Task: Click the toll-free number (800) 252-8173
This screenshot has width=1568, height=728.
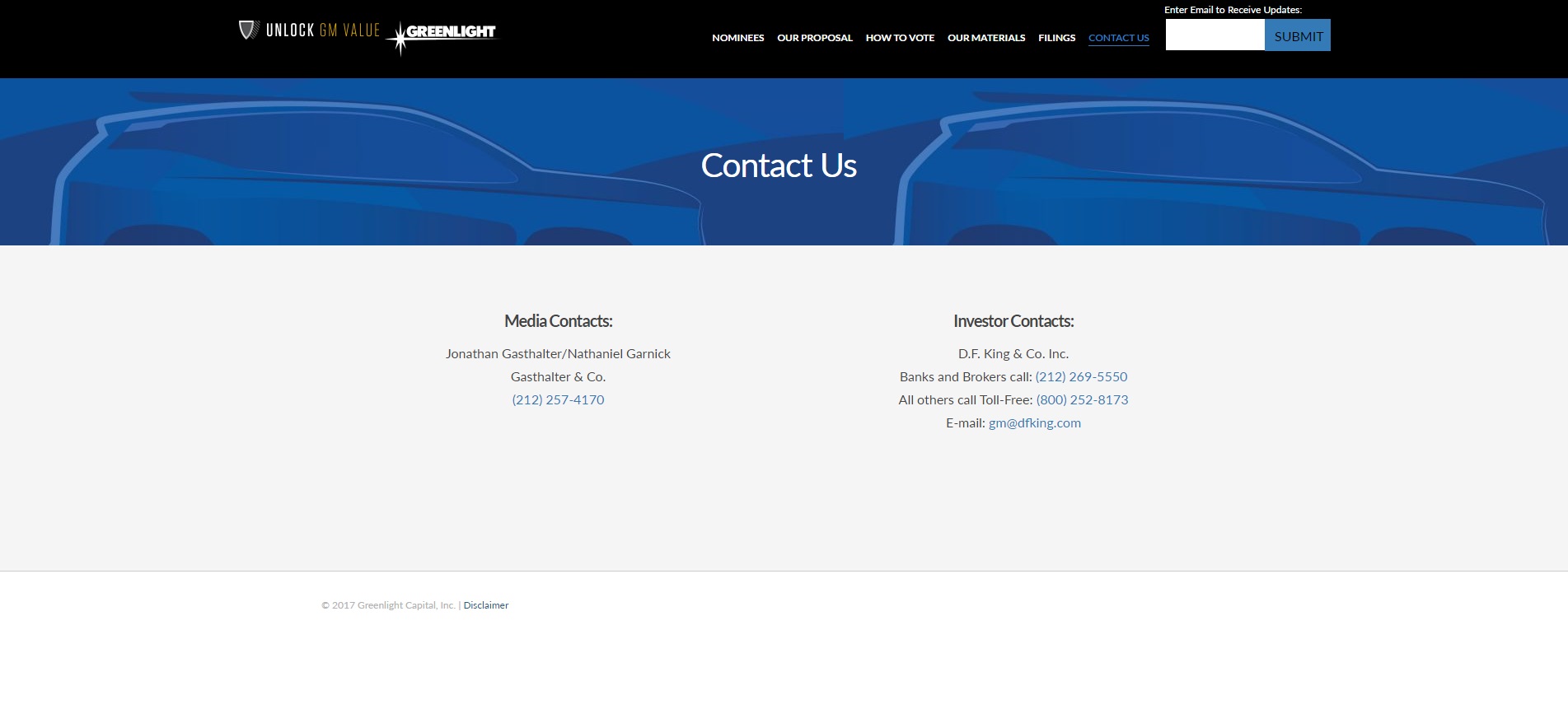Action: (1082, 400)
